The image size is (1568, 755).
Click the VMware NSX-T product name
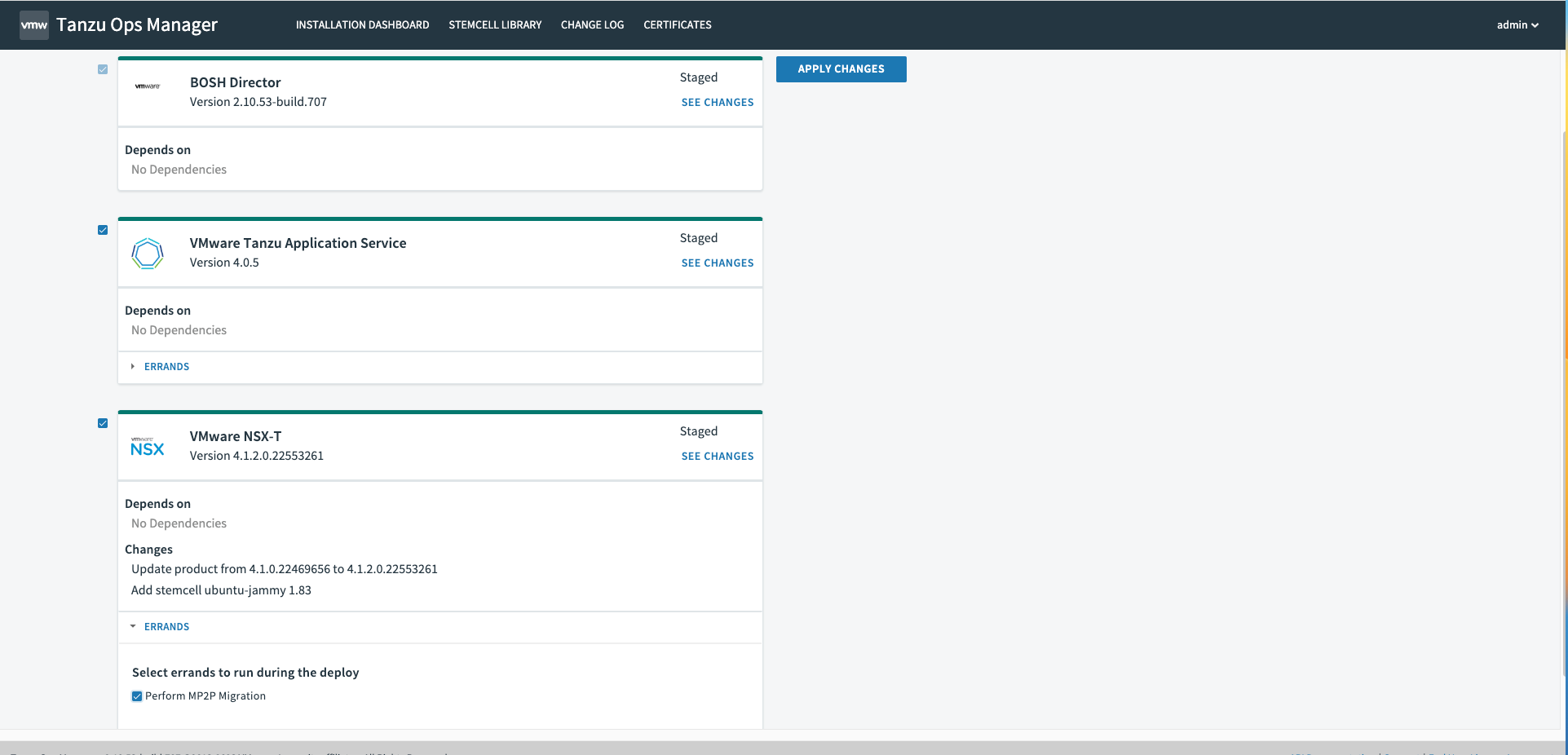236,436
